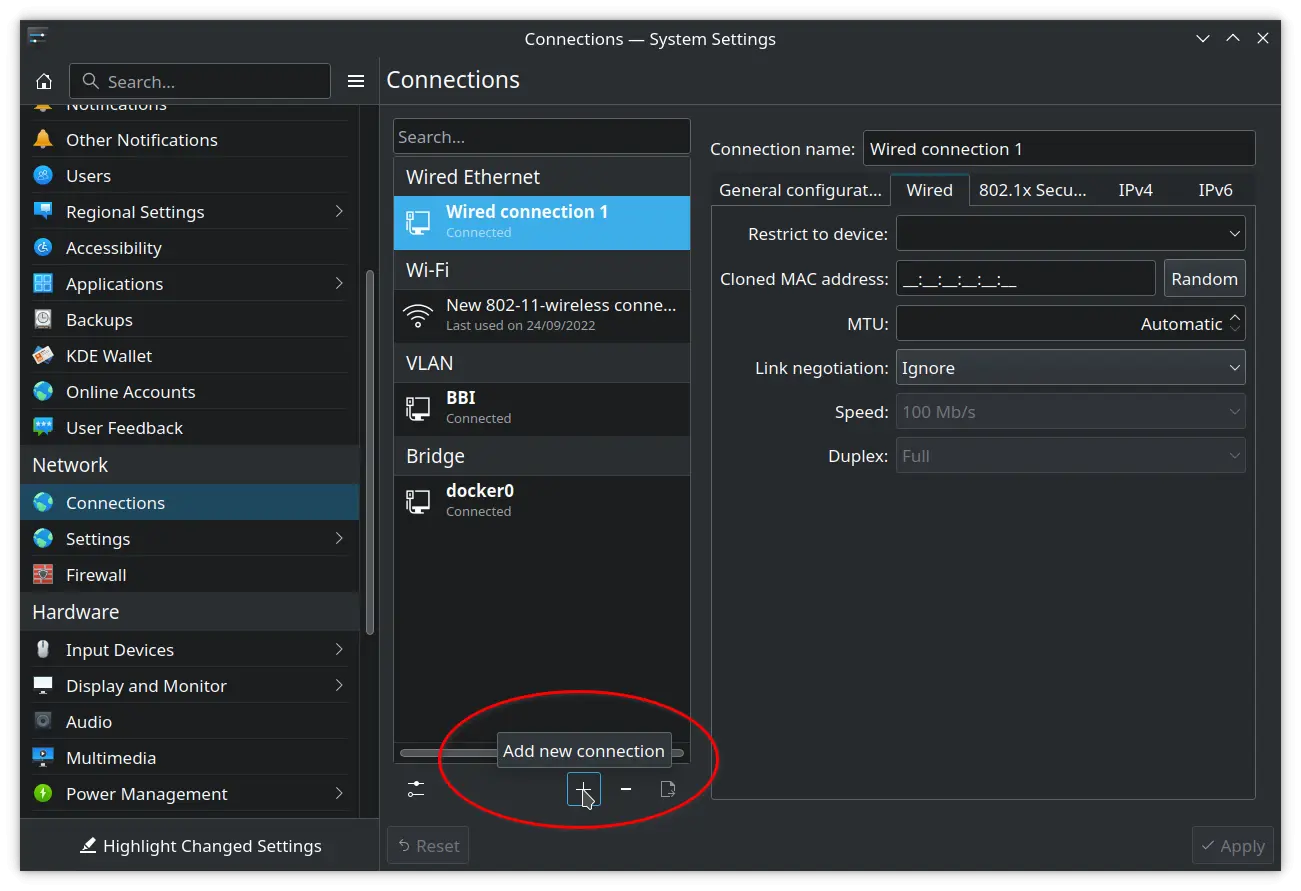Open Multimedia via its sidebar icon
The width and height of the screenshot is (1301, 891).
tap(43, 758)
